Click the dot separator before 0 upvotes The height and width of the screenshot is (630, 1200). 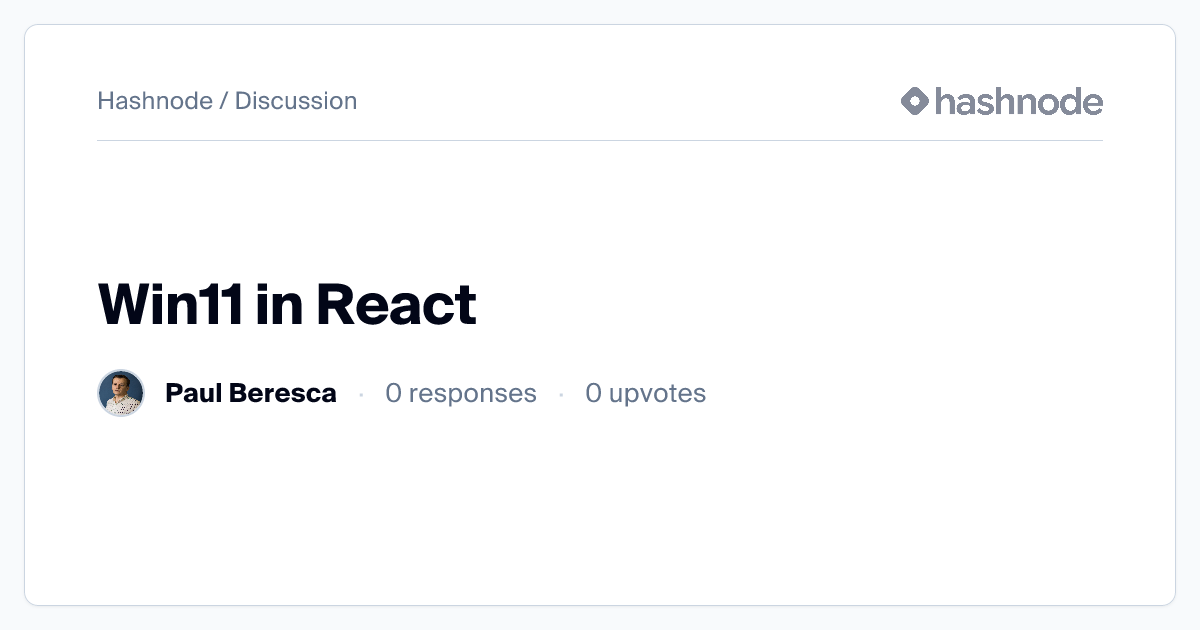(x=561, y=395)
